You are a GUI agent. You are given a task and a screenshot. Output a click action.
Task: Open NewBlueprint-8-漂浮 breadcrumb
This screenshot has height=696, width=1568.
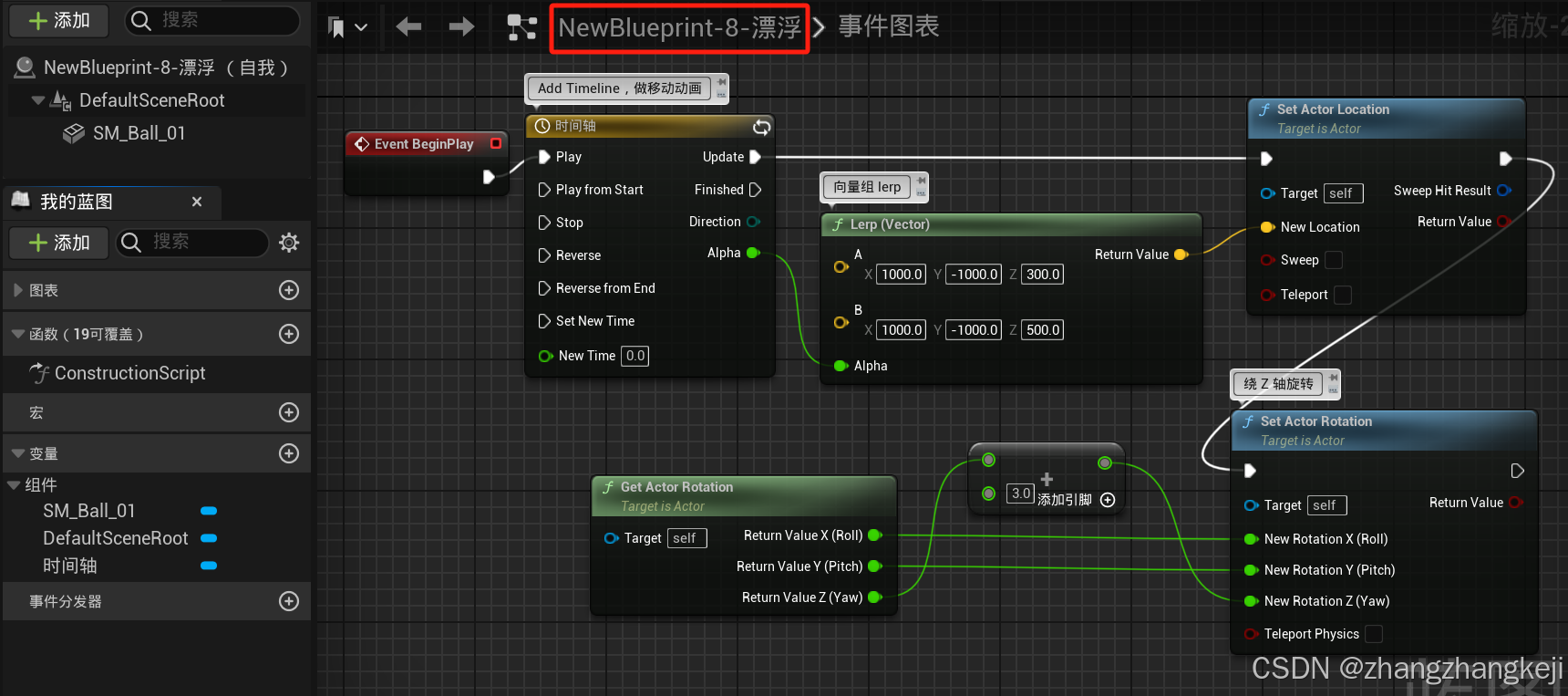[x=679, y=28]
